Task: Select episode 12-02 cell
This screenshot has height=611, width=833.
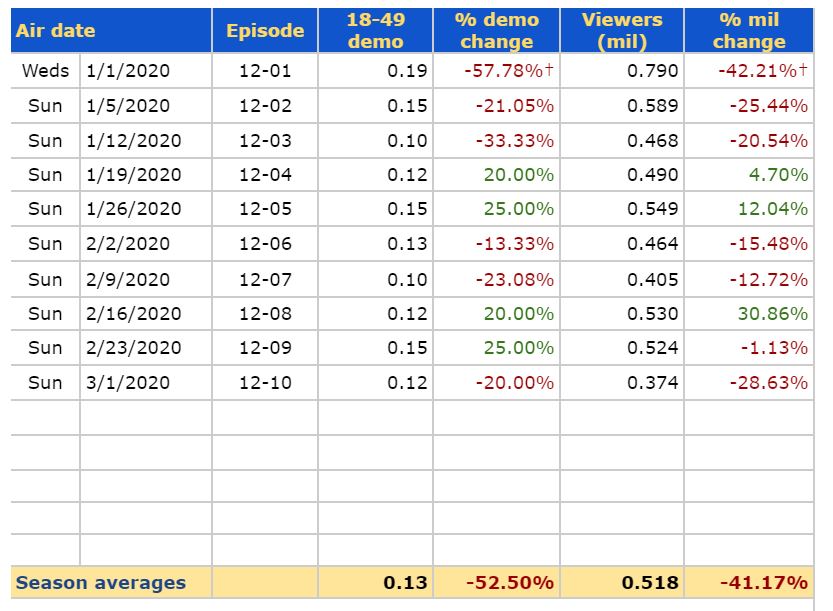Action: [266, 106]
